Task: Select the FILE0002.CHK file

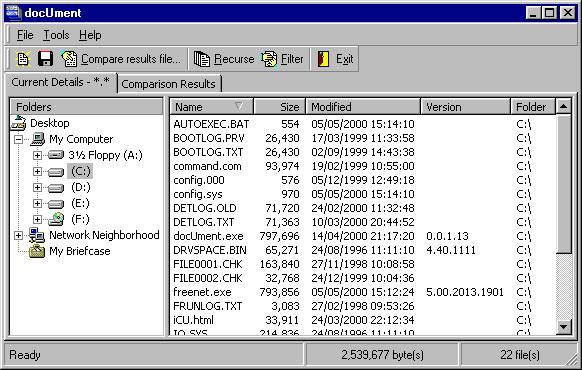Action: coord(207,278)
